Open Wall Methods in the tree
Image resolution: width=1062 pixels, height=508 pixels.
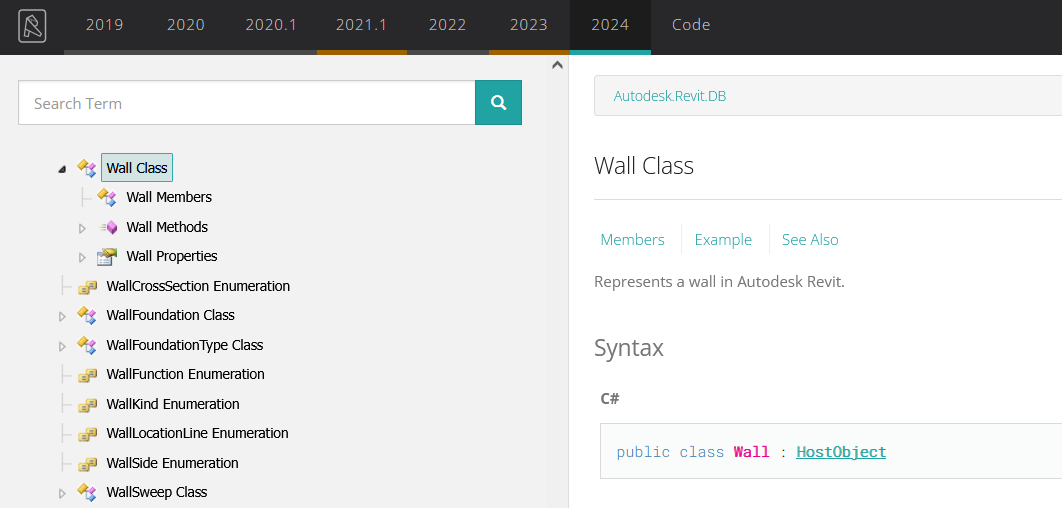(167, 227)
